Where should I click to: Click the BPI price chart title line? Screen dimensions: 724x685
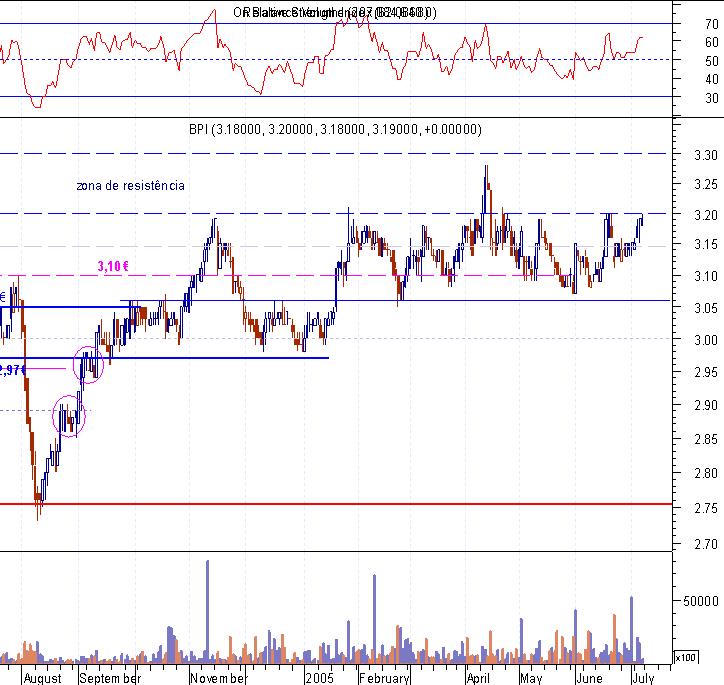335,129
